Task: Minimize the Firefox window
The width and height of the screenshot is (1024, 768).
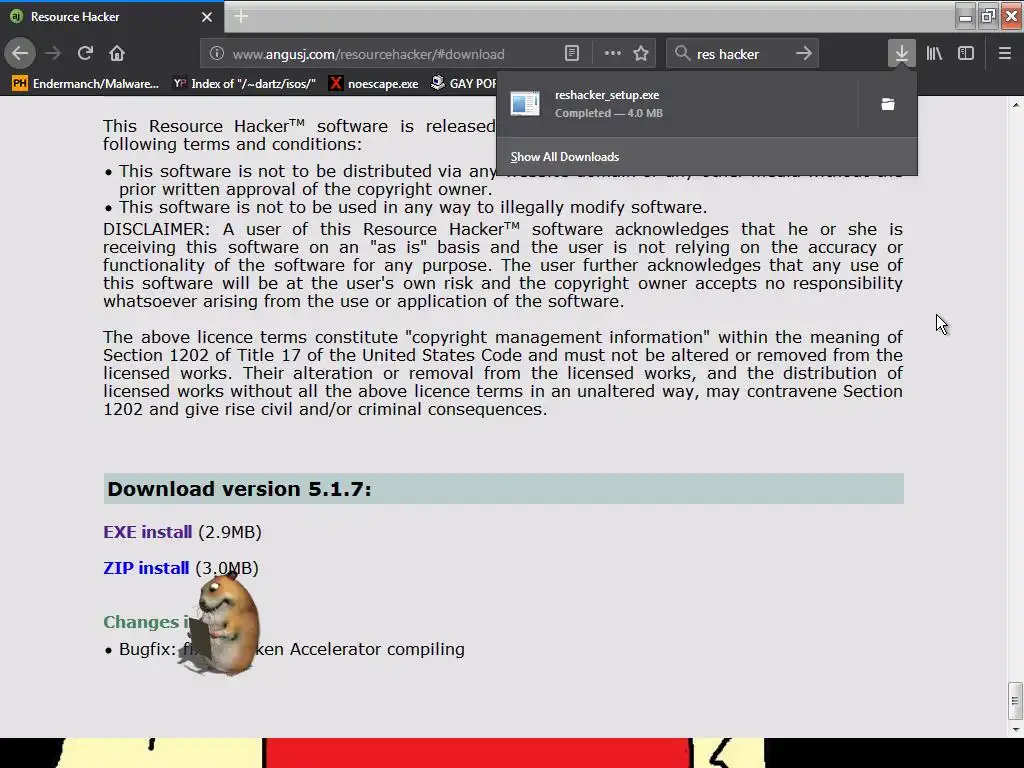Action: (965, 16)
